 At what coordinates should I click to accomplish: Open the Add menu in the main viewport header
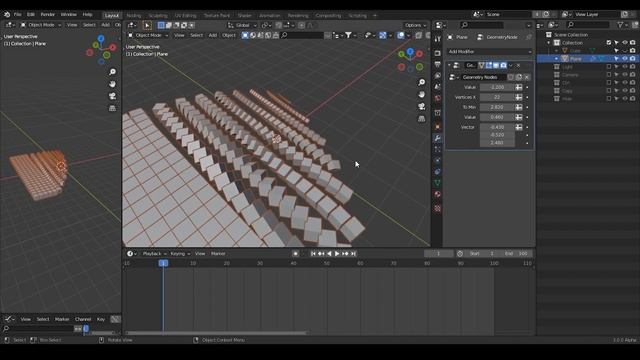[x=213, y=36]
